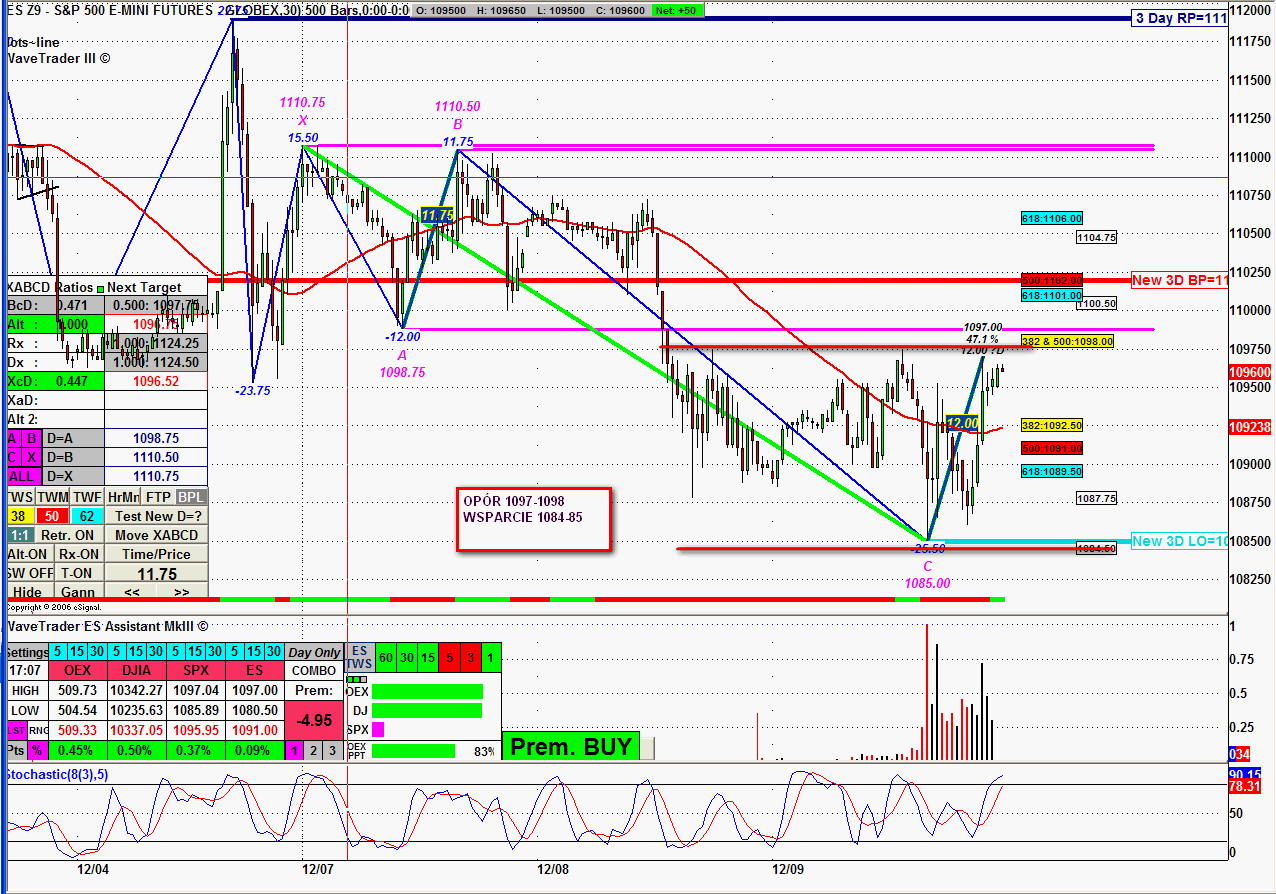This screenshot has height=894, width=1276.
Task: Click the 1:1 ratio box
Action: [19, 535]
